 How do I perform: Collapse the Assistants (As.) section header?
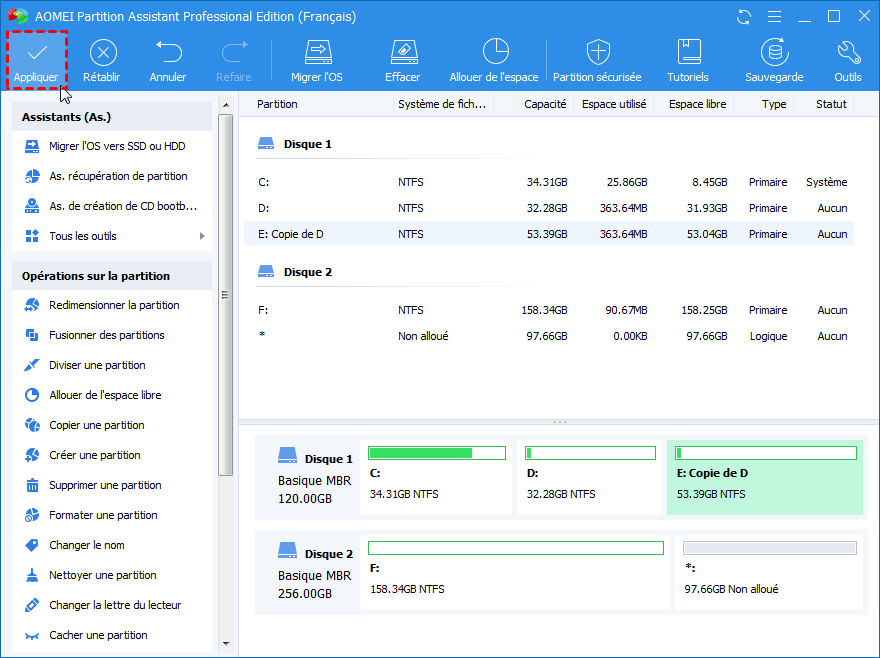(x=112, y=117)
